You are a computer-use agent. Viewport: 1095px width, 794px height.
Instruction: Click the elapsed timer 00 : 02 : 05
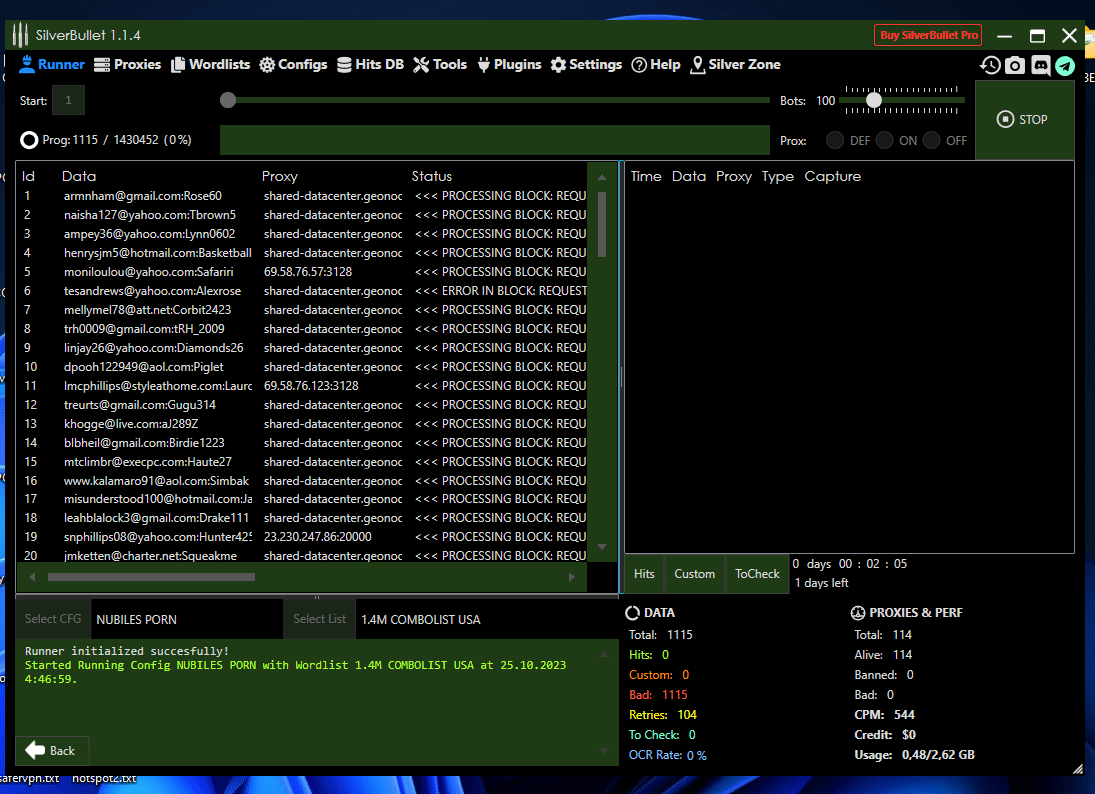872,564
